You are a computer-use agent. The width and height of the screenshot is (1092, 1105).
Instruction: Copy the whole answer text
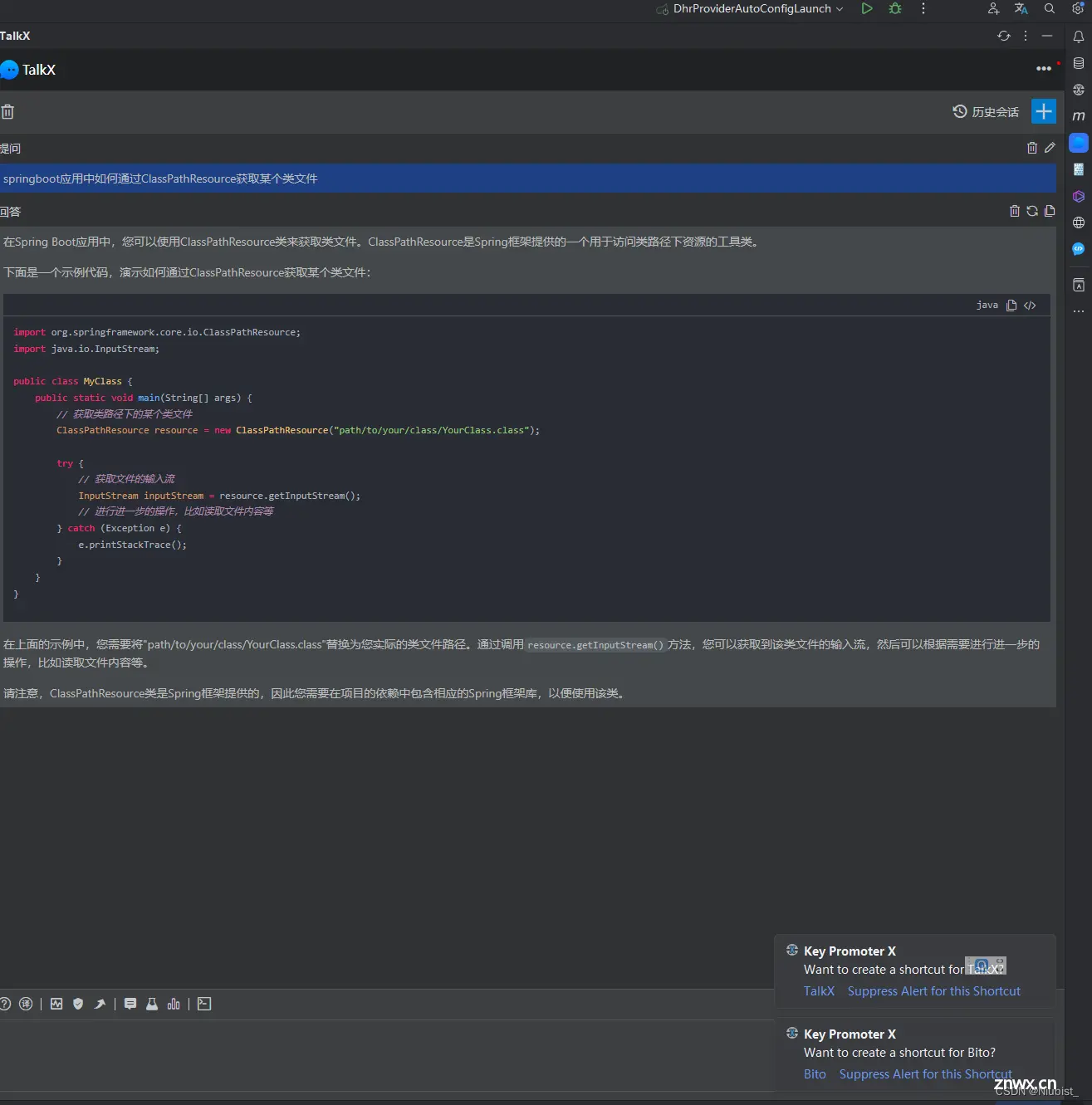[x=1050, y=211]
